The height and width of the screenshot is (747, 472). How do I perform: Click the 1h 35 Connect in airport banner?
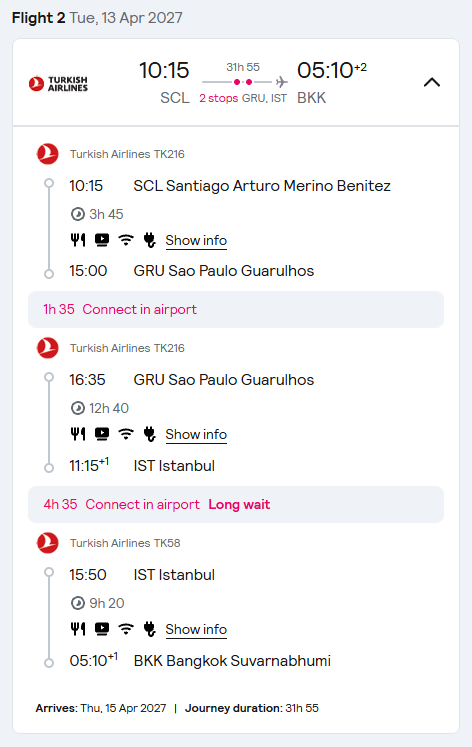(236, 310)
